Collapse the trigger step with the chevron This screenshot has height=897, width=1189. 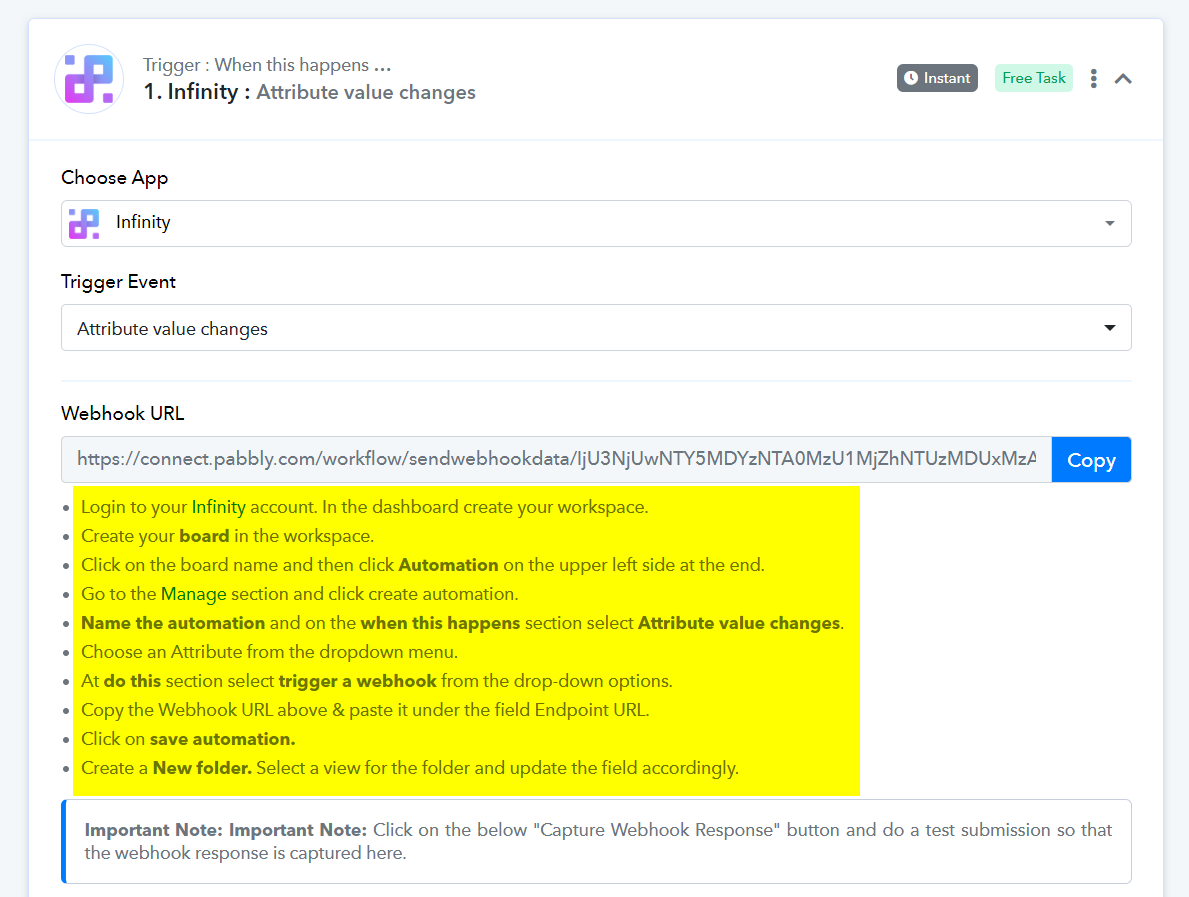click(x=1123, y=78)
